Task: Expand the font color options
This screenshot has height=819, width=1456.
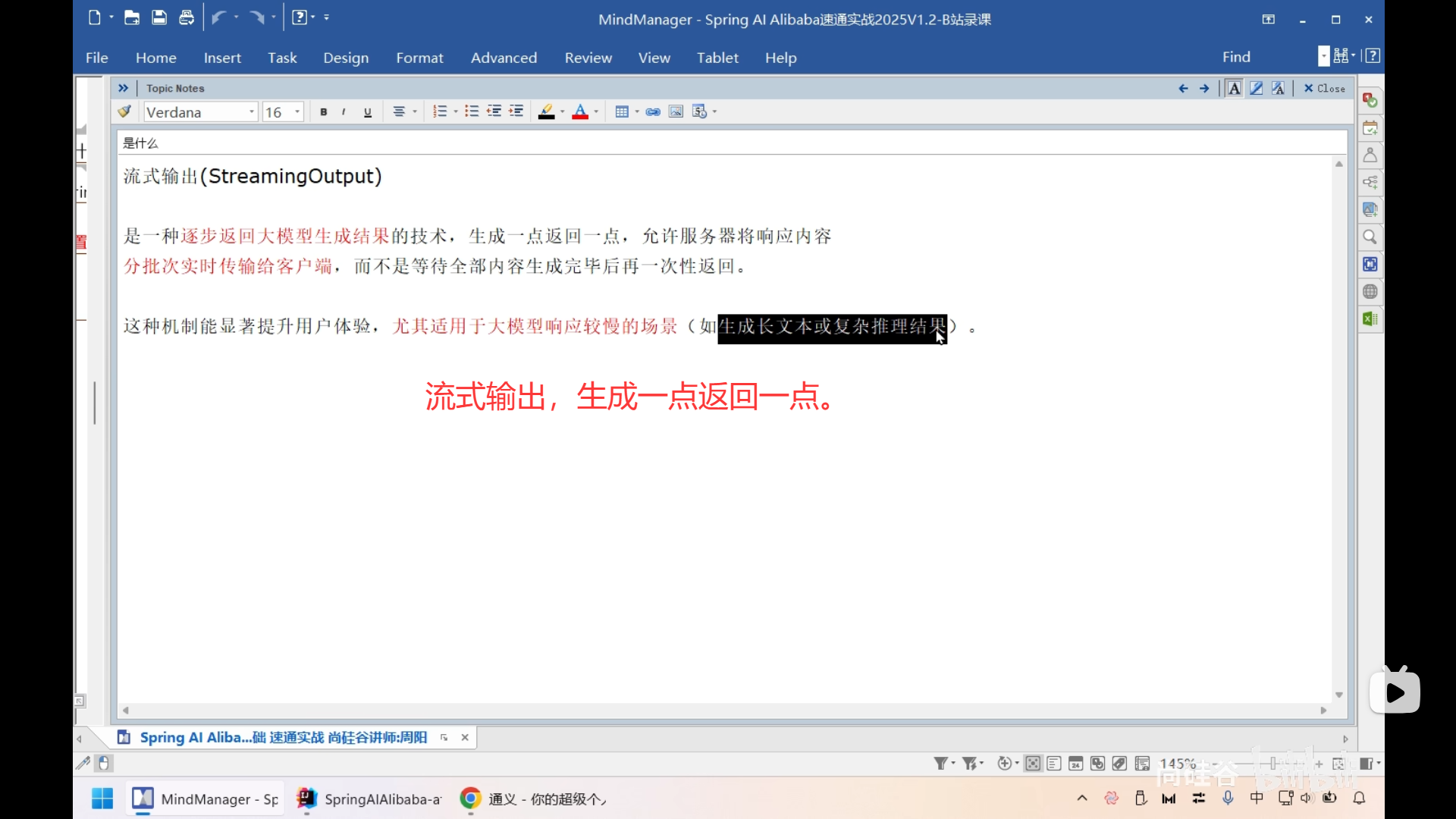Action: click(x=595, y=111)
